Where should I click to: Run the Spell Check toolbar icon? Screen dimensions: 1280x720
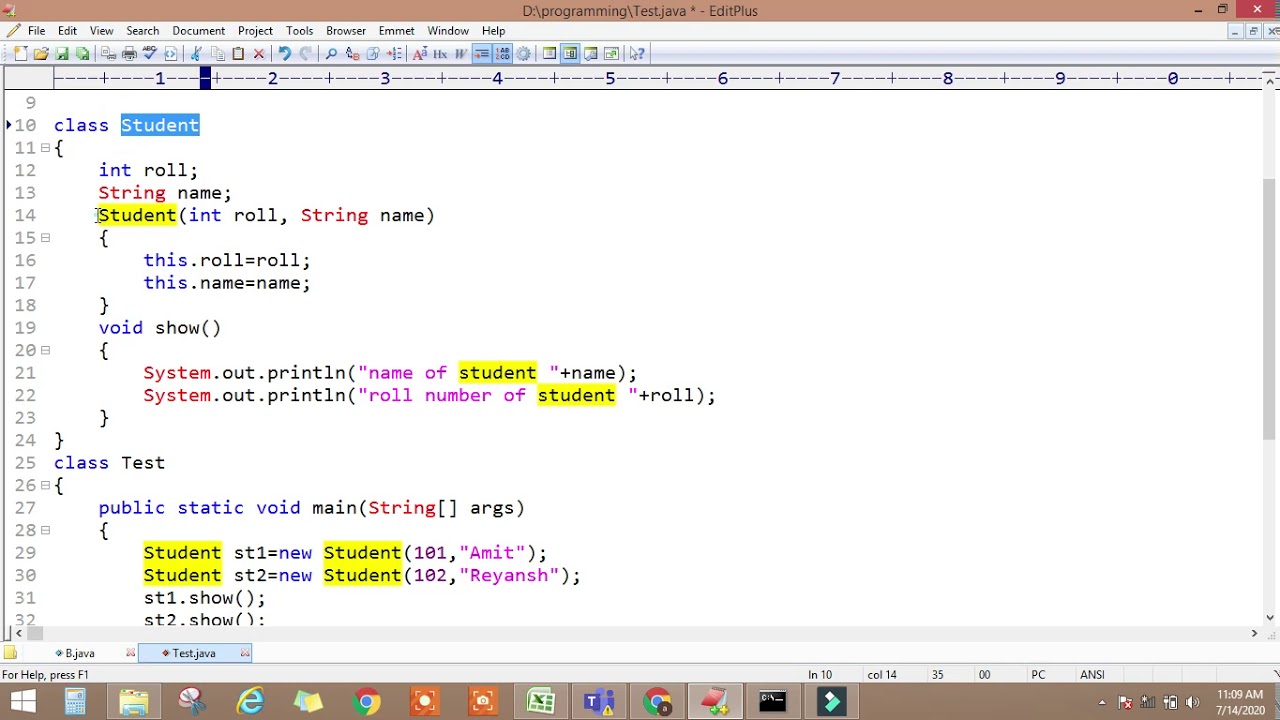[149, 53]
